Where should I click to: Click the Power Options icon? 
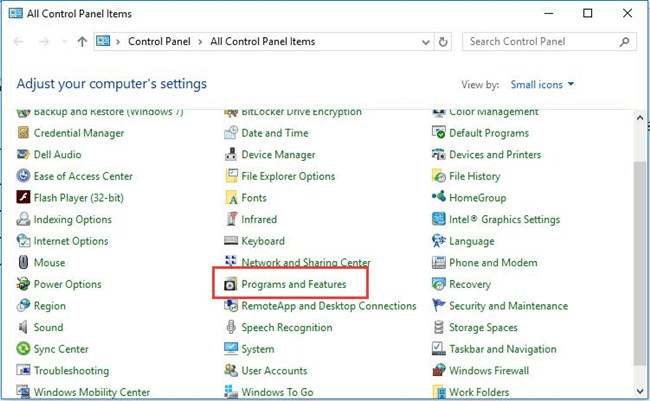point(23,284)
